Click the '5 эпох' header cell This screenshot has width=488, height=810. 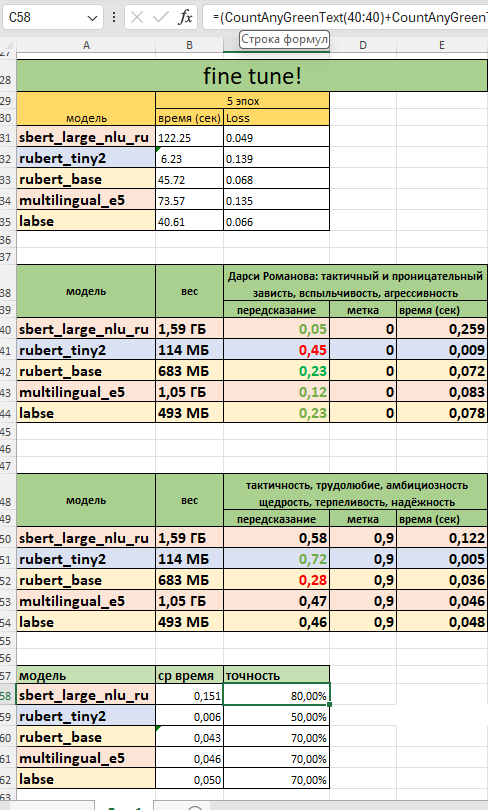pos(243,101)
